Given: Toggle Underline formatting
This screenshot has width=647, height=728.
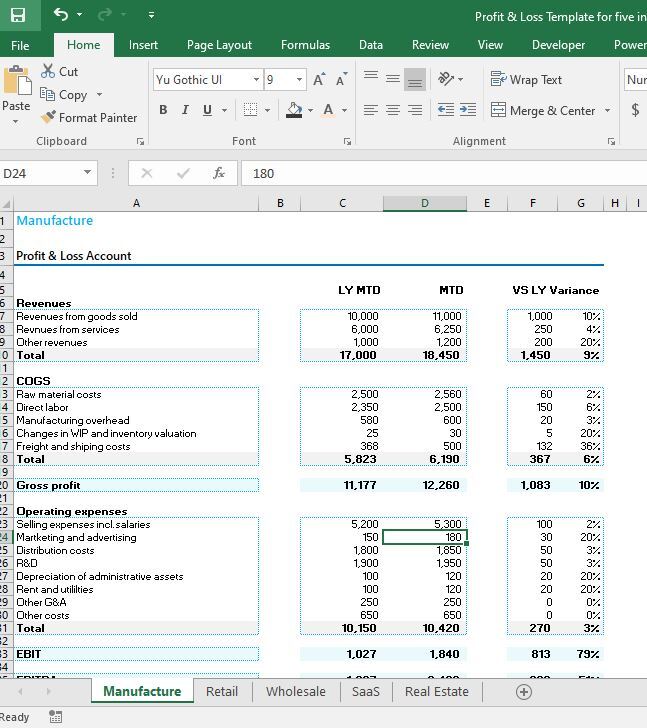Looking at the screenshot, I should click(207, 110).
